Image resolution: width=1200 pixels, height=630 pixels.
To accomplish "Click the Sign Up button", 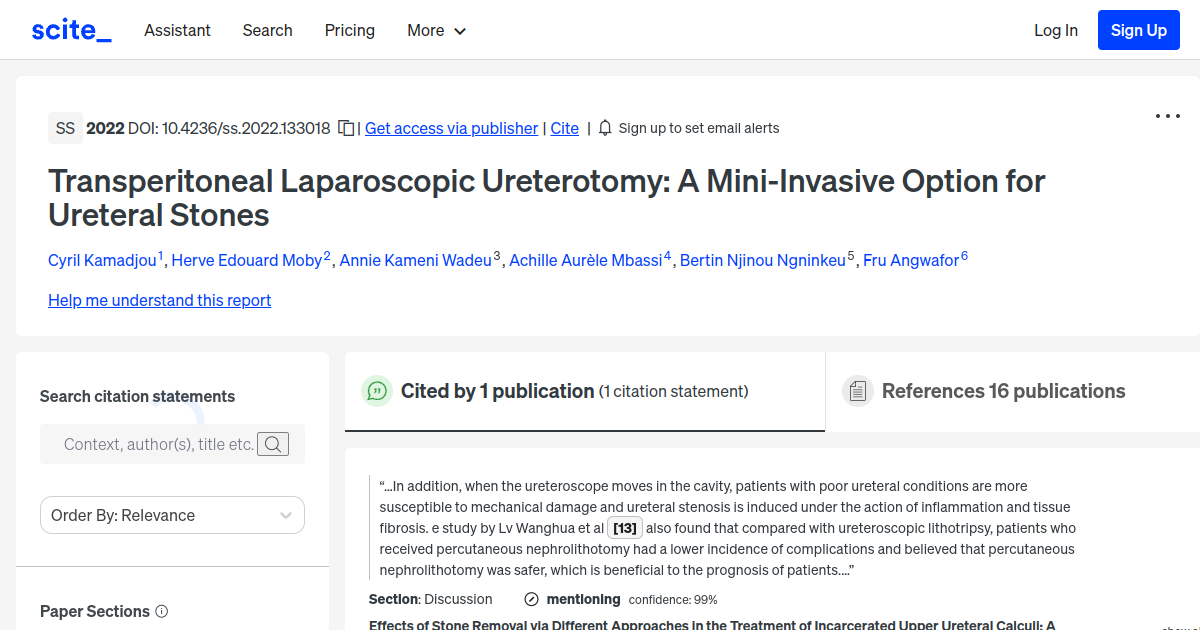I will [x=1138, y=30].
